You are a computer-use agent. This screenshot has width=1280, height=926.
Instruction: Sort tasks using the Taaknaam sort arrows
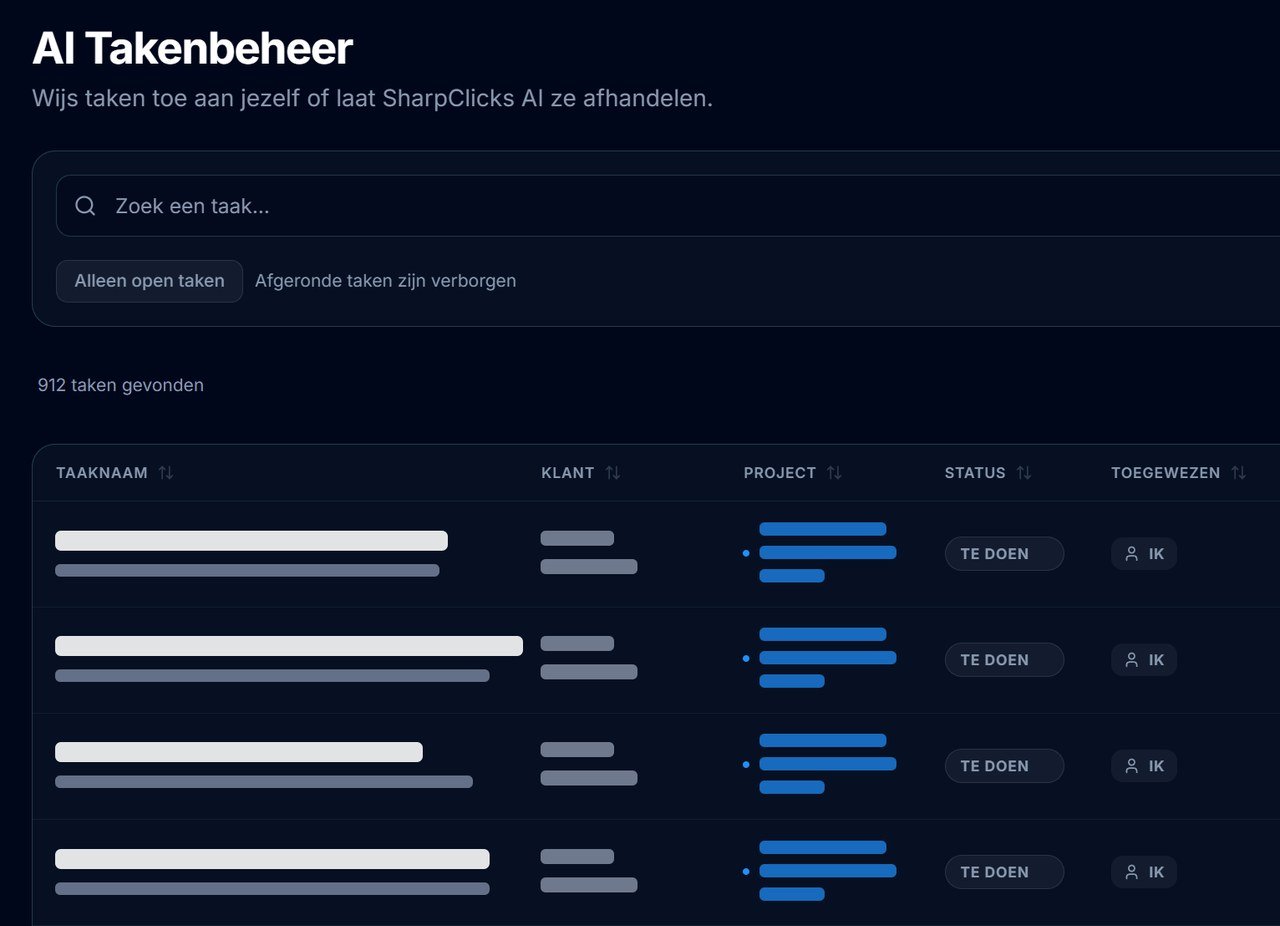(166, 473)
